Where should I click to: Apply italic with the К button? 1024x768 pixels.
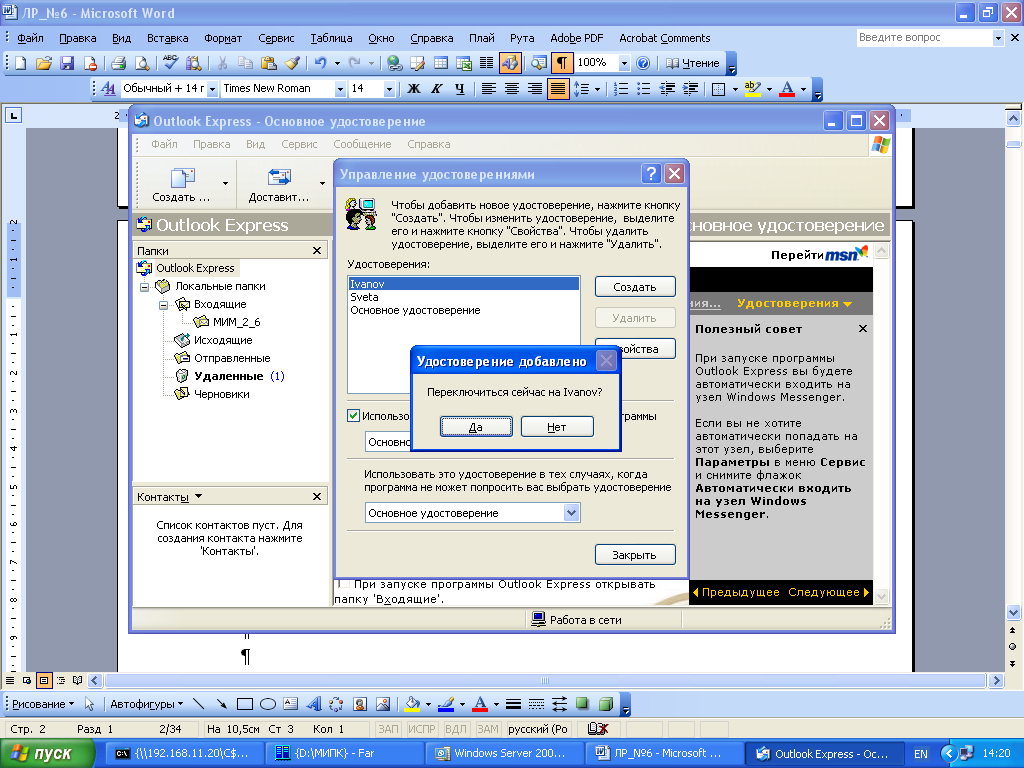pos(436,89)
